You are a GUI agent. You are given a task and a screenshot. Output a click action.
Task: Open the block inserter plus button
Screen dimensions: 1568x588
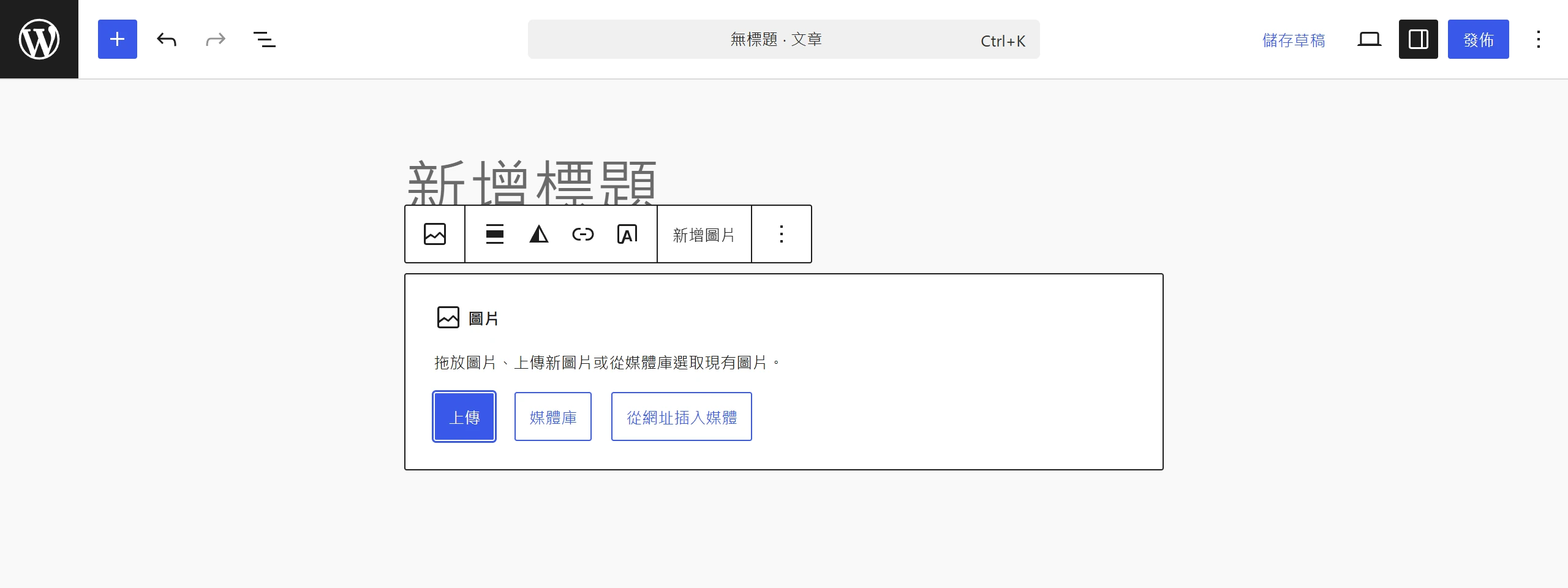click(118, 39)
